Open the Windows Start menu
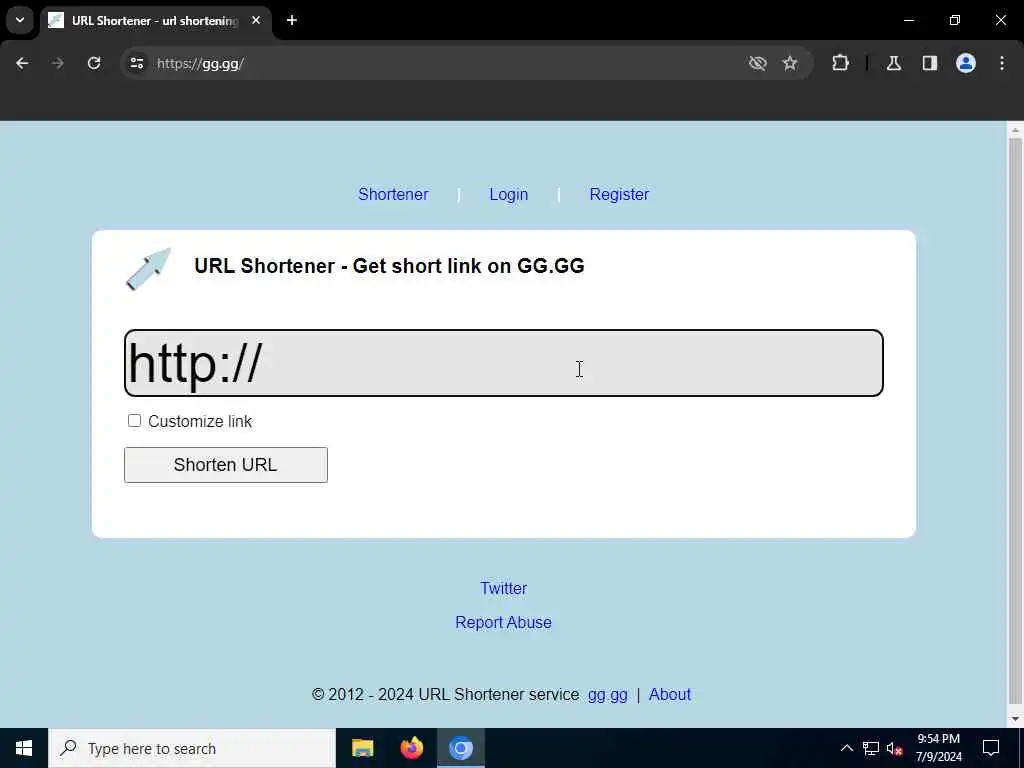Screen dimensions: 1024x768 pos(24,748)
